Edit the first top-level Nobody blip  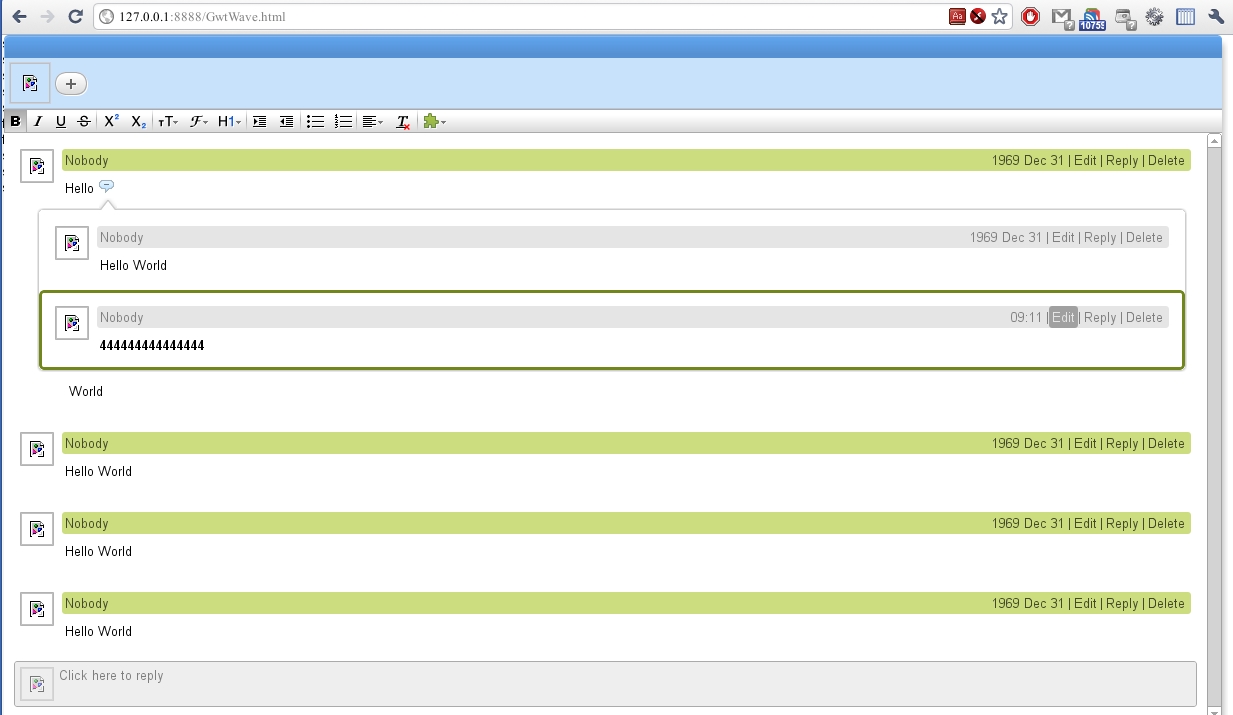point(1085,161)
